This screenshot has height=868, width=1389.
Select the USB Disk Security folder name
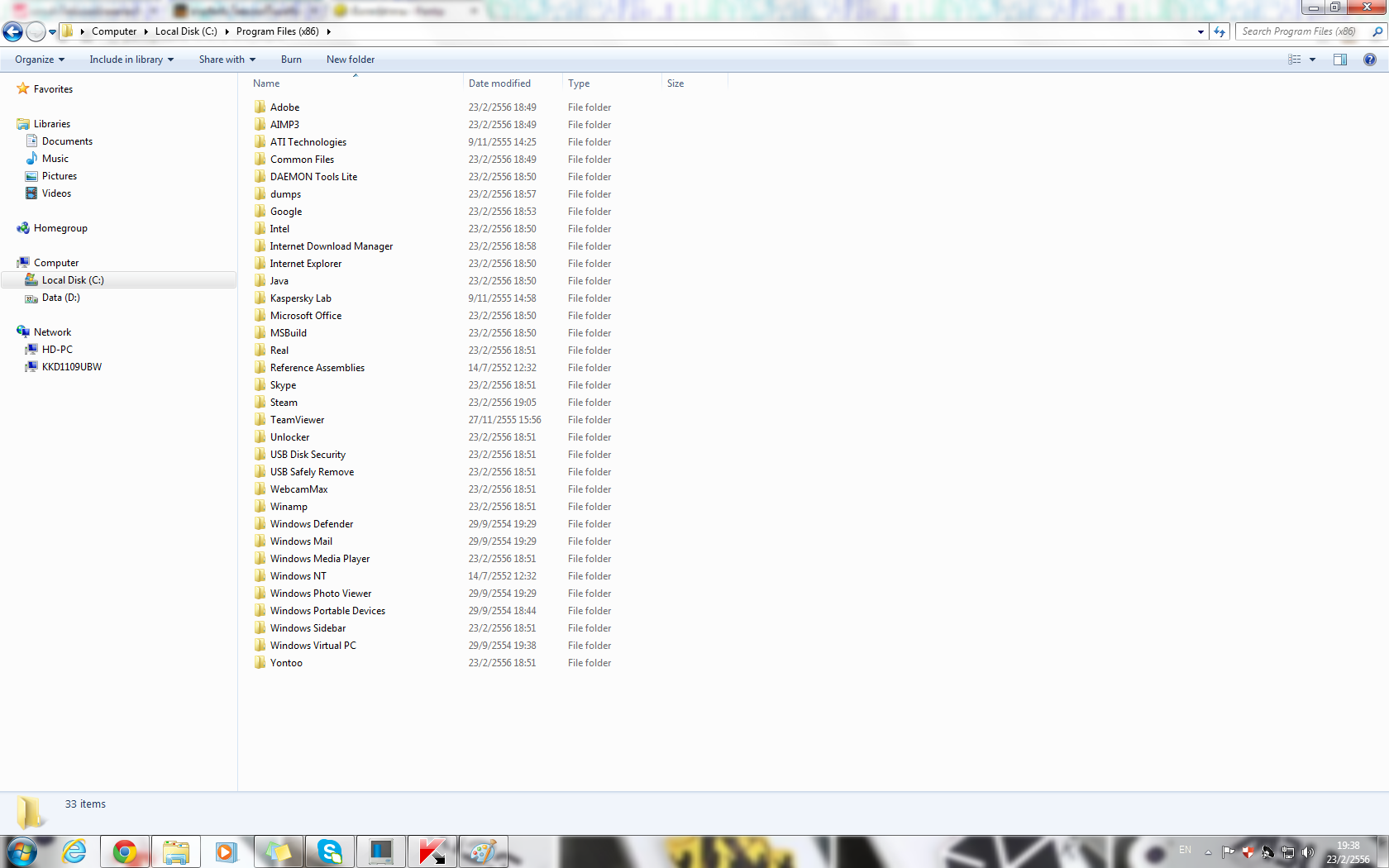(x=308, y=455)
